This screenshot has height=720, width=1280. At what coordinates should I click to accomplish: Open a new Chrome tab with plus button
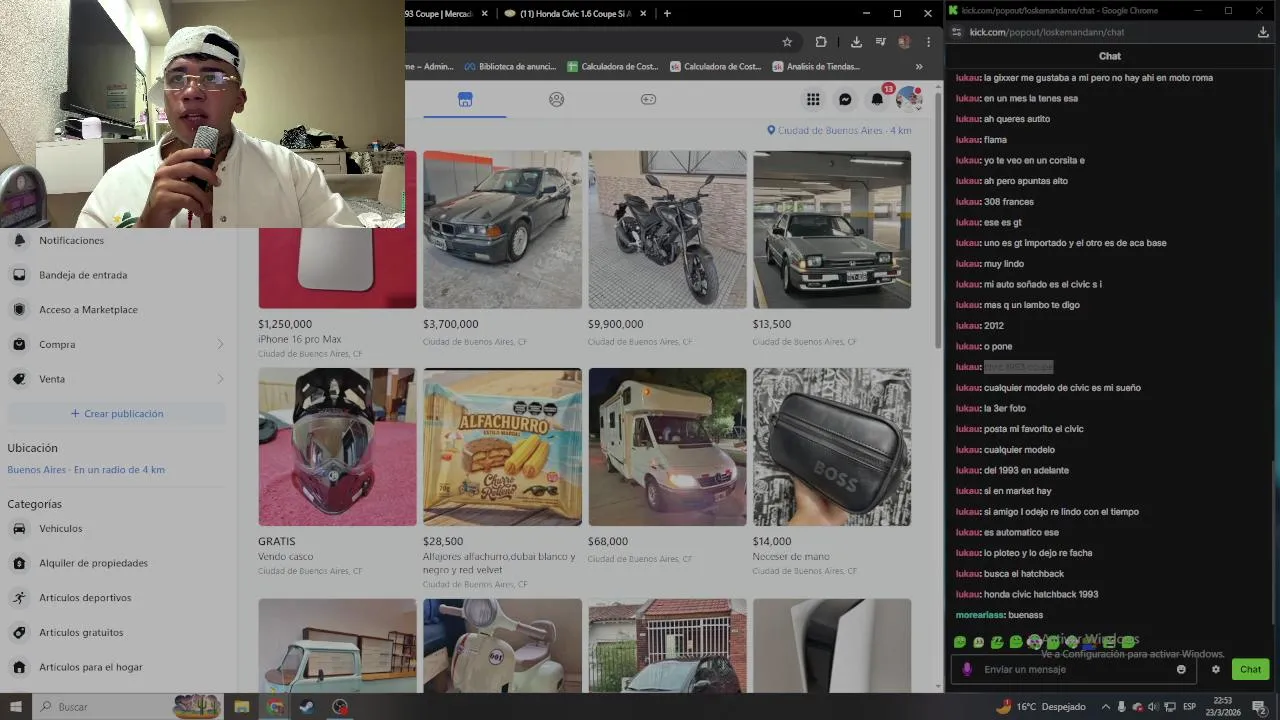point(667,13)
